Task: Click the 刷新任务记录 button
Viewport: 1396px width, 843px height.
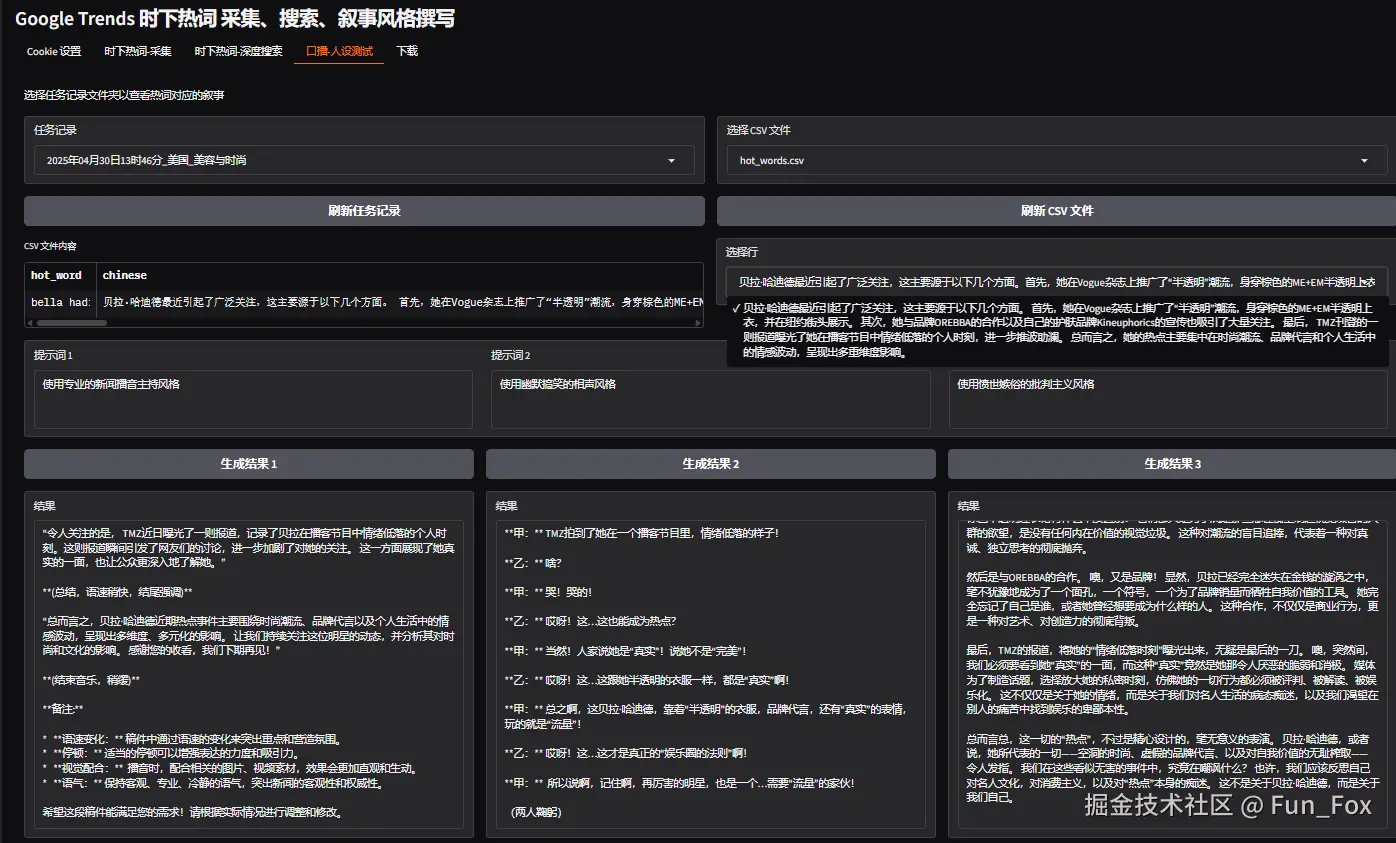Action: coord(364,211)
